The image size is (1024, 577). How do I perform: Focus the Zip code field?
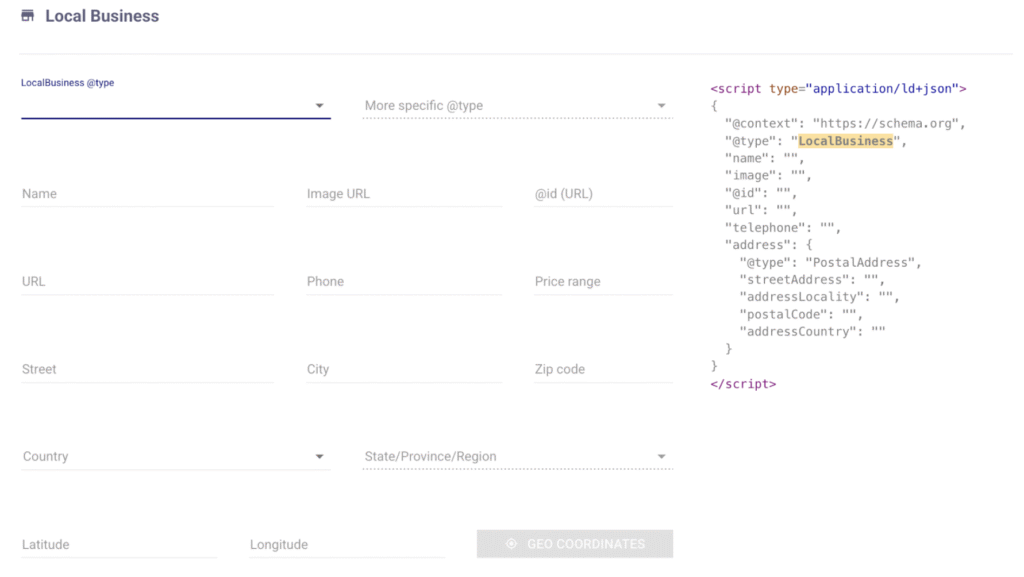pos(603,369)
